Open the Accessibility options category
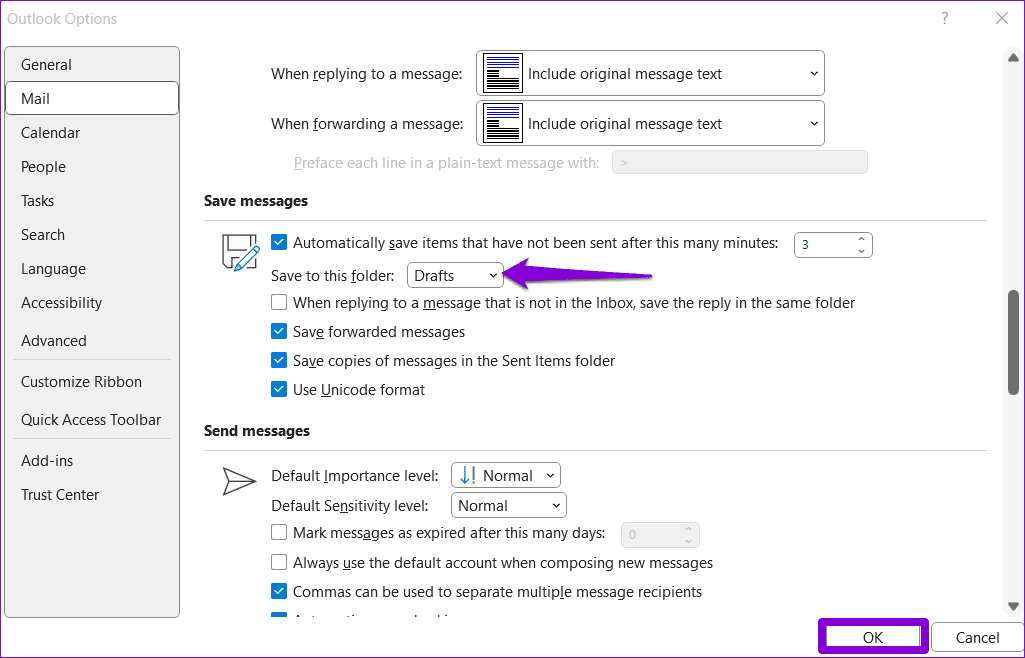 [92, 302]
